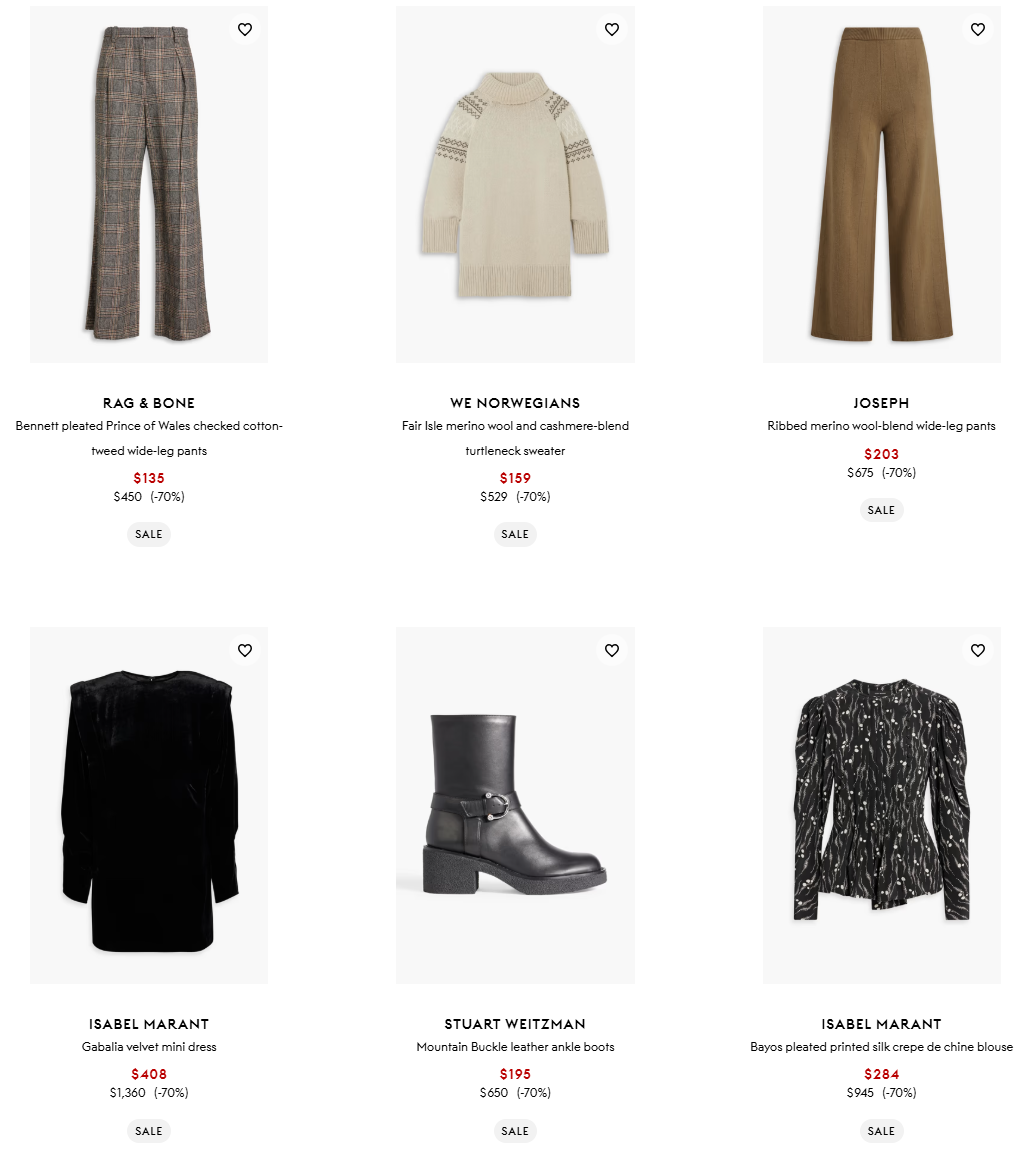This screenshot has width=1032, height=1170.
Task: Open the Rag & Bone pants product image
Action: [149, 184]
